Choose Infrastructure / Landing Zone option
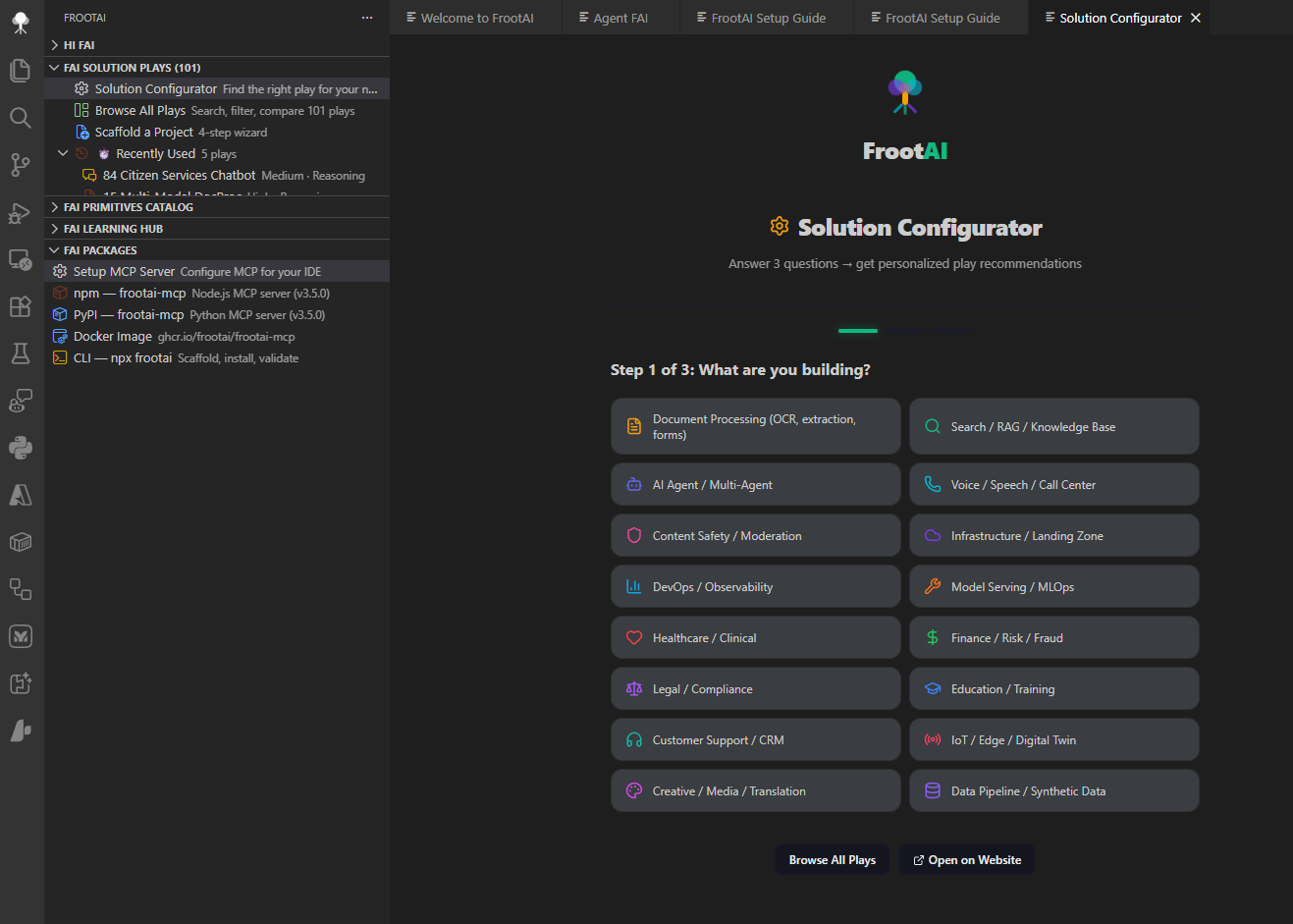Image resolution: width=1293 pixels, height=924 pixels. 1053,535
